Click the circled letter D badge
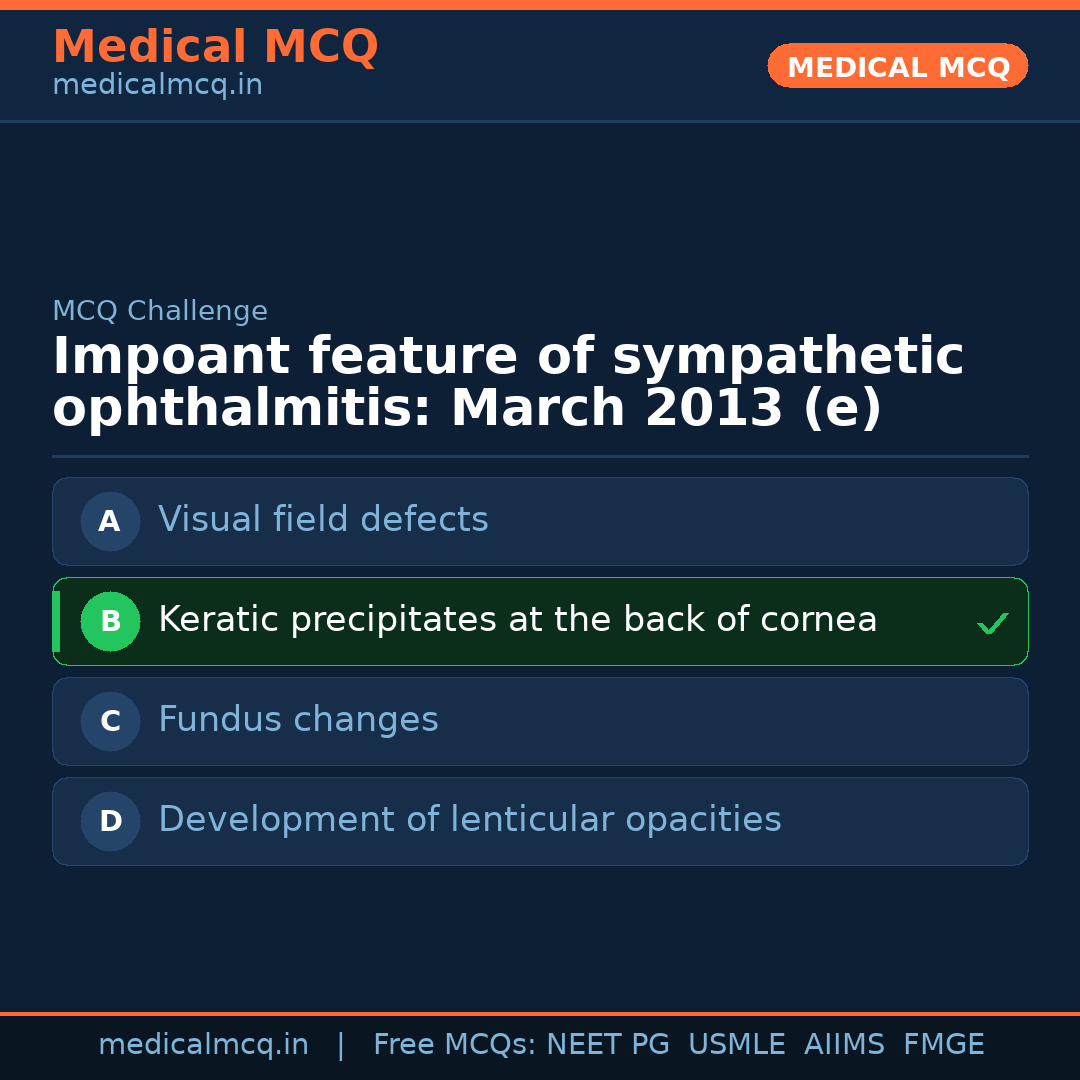The width and height of the screenshot is (1080, 1080). [110, 821]
